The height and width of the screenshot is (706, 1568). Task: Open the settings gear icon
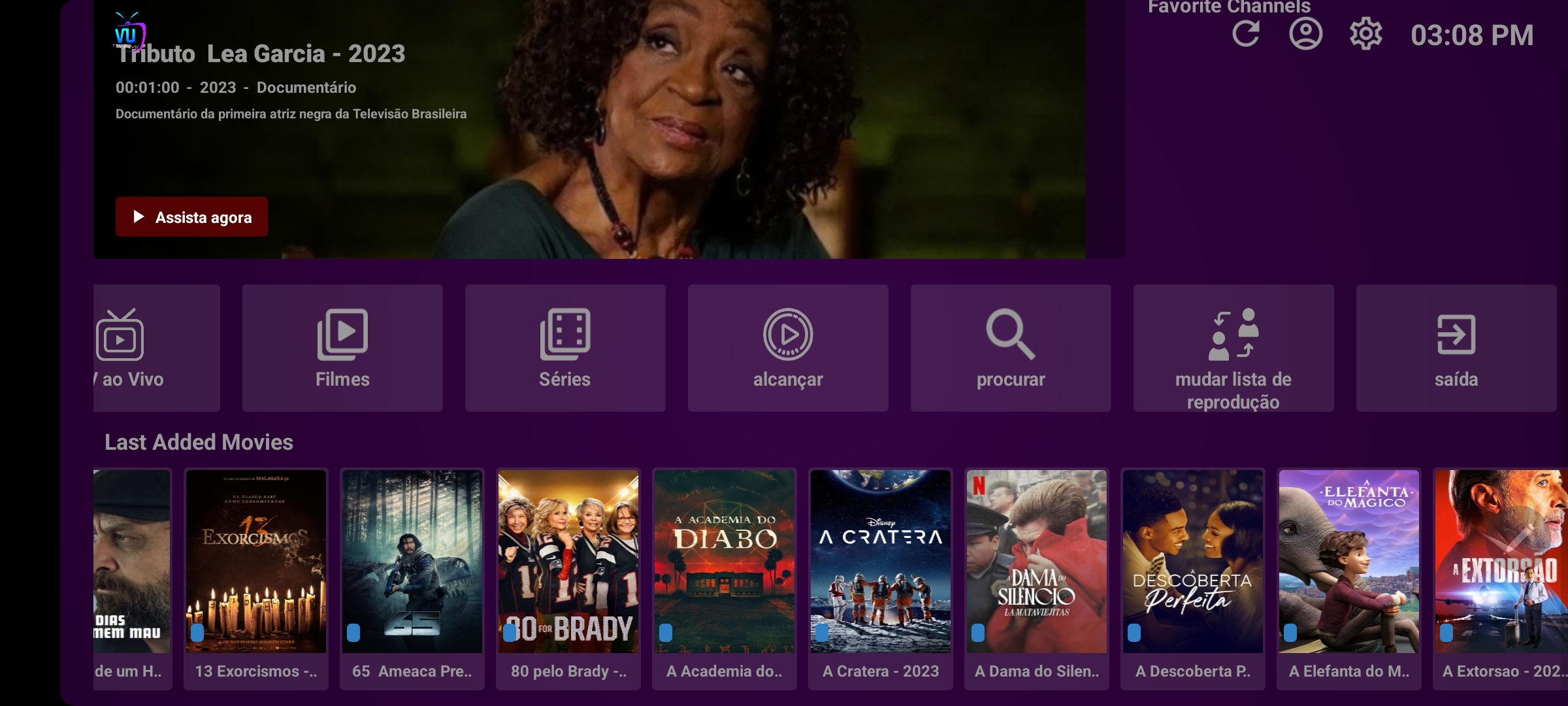1365,34
